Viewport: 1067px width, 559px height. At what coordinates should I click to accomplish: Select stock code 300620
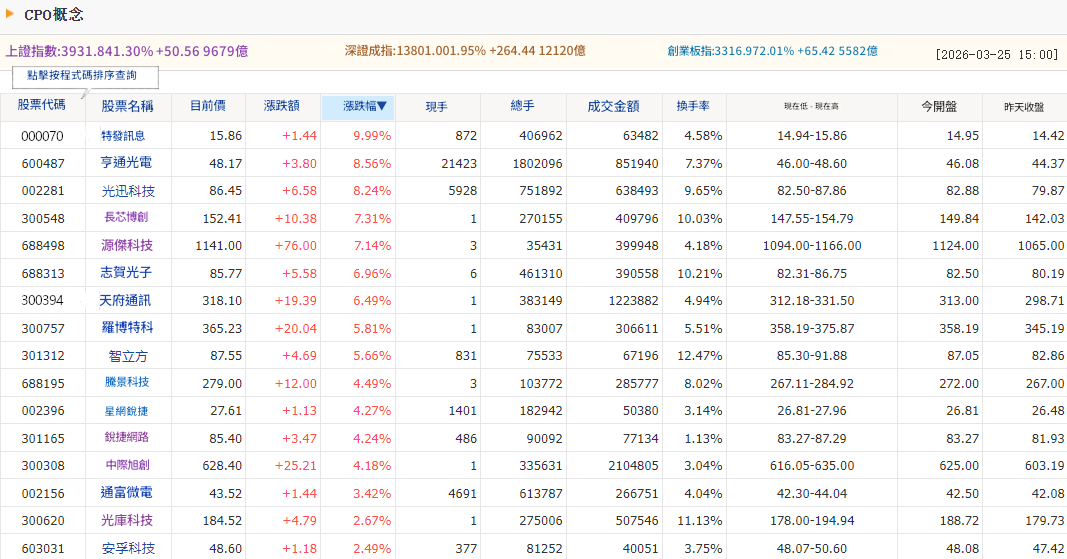click(x=43, y=521)
